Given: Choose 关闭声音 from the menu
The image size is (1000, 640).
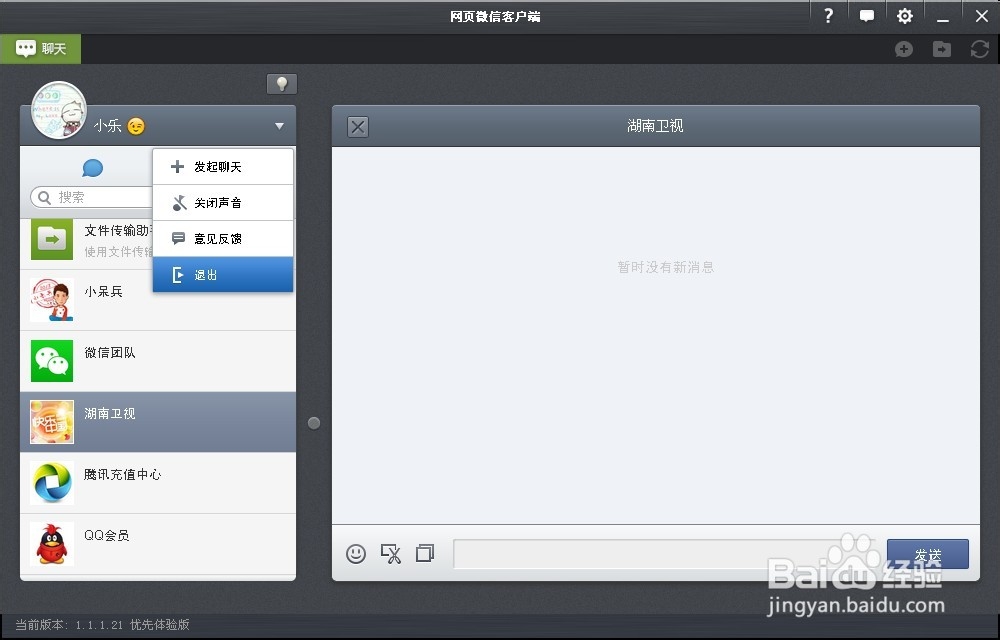Looking at the screenshot, I should (x=223, y=203).
